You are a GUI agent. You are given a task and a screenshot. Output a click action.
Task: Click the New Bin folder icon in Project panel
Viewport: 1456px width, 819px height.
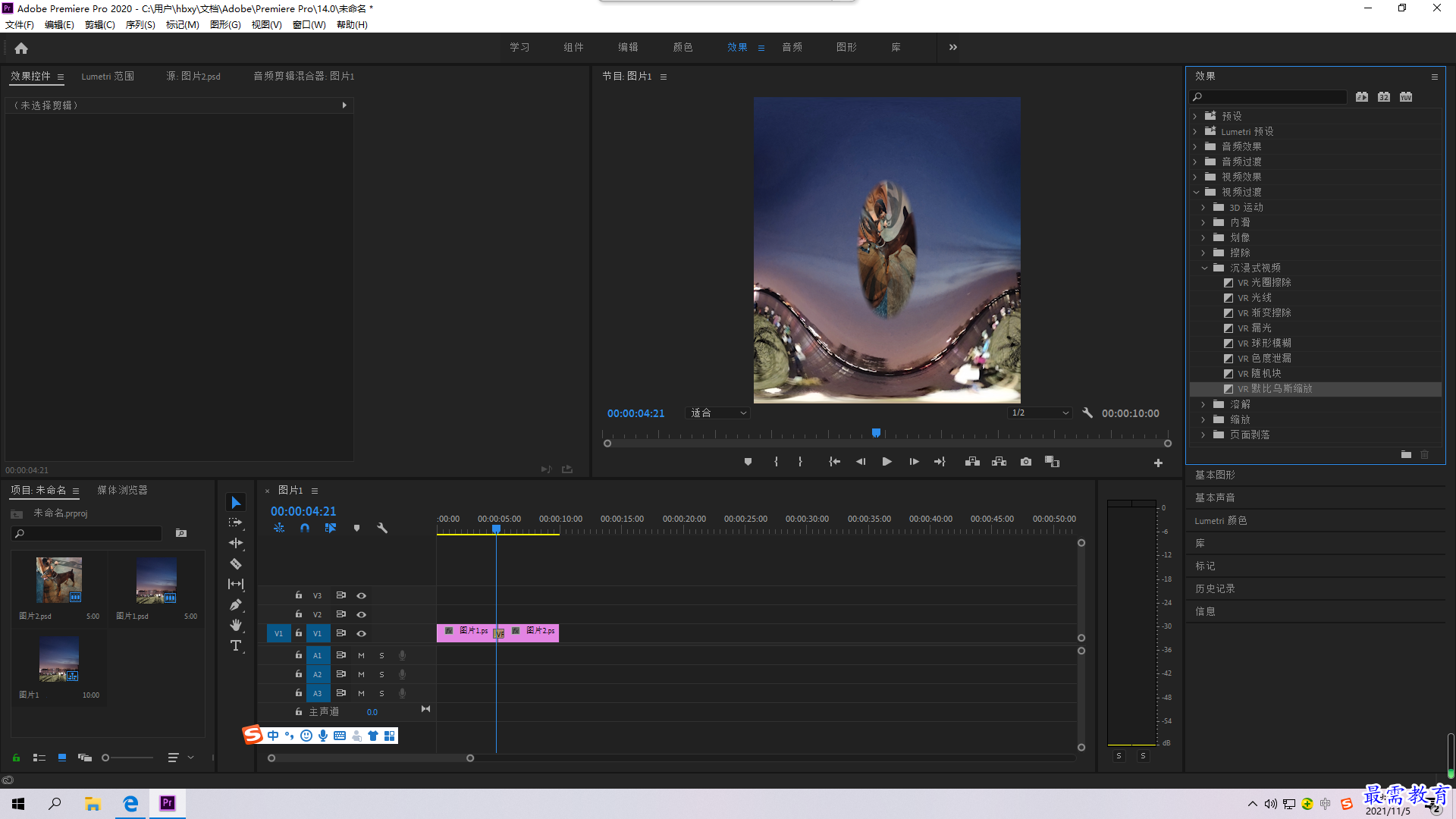[181, 533]
